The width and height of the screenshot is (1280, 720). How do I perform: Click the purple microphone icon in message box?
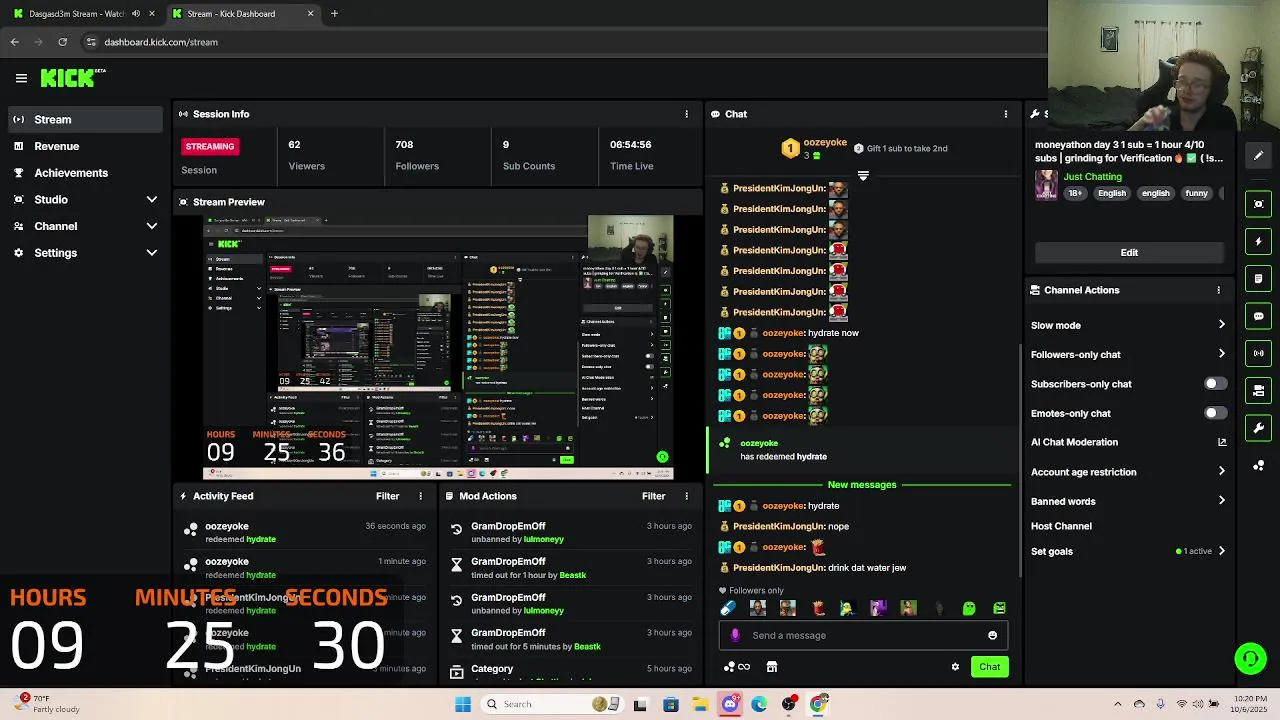click(x=735, y=635)
